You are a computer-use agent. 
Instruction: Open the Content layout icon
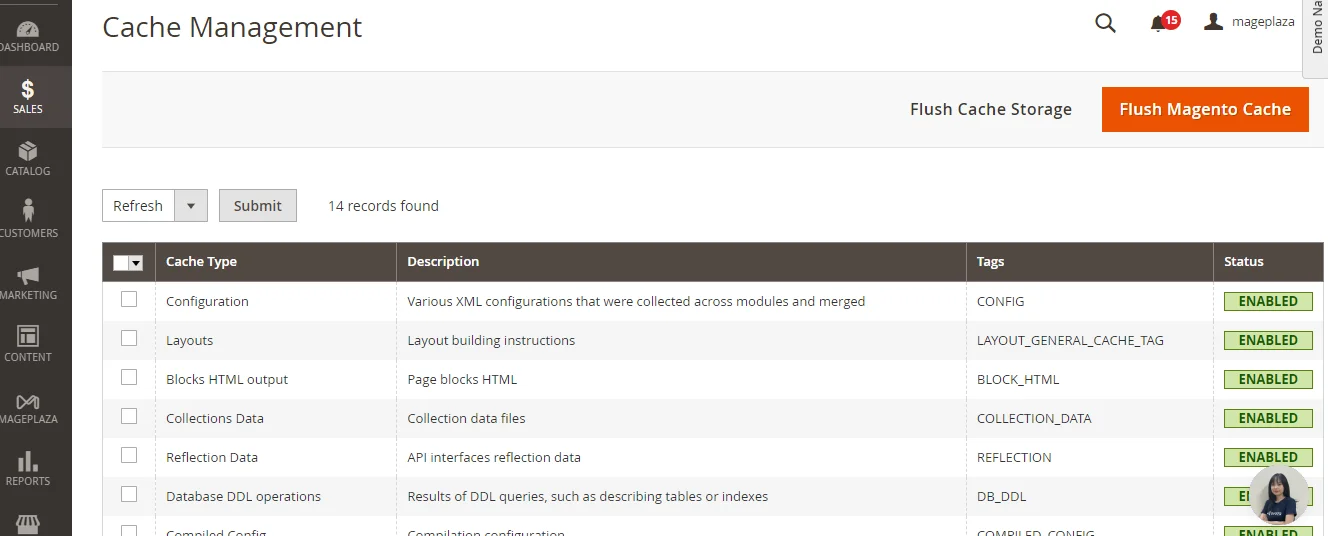point(28,344)
